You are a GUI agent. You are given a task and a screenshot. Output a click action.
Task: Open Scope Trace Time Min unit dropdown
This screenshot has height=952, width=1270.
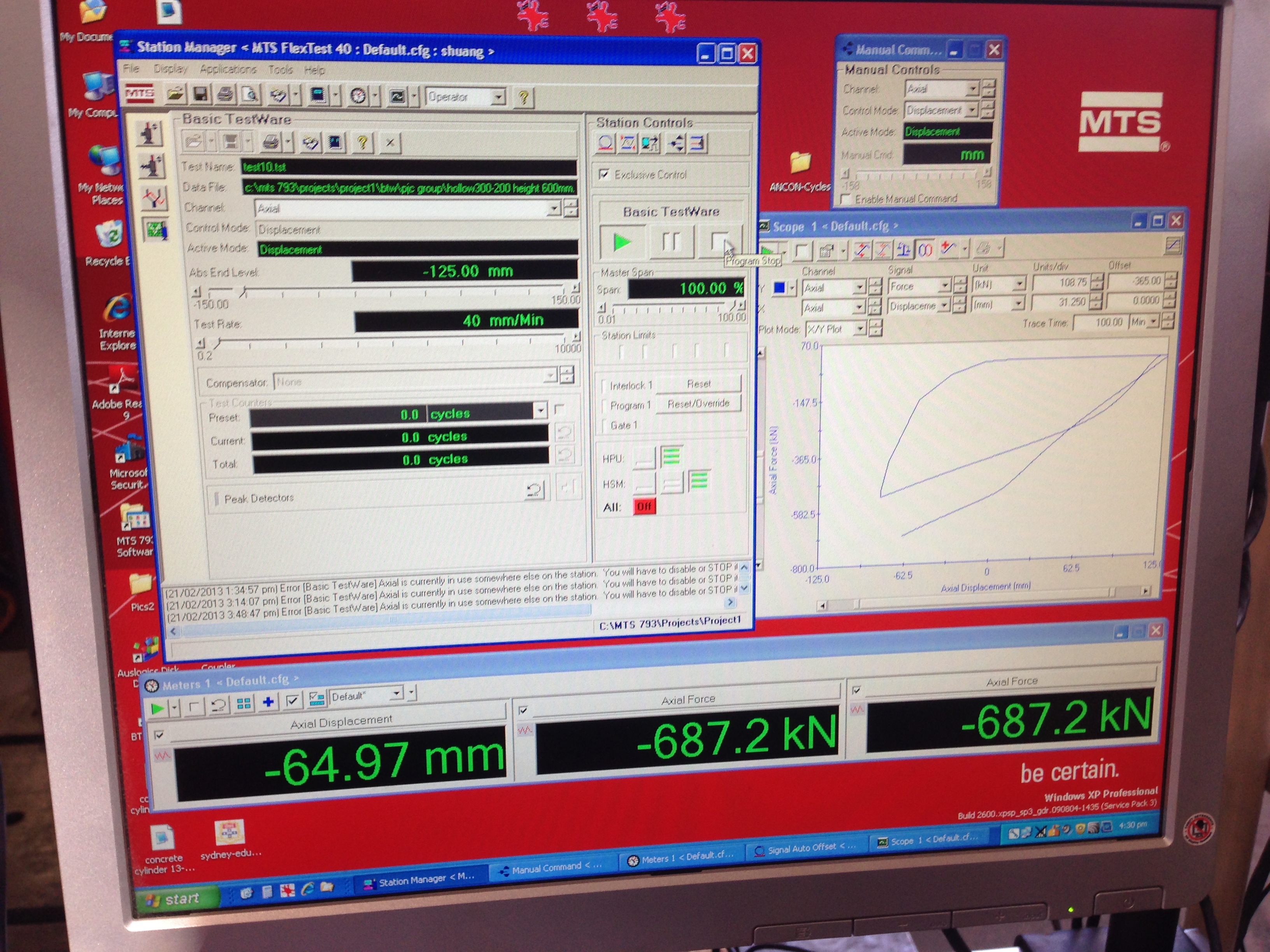click(1153, 322)
